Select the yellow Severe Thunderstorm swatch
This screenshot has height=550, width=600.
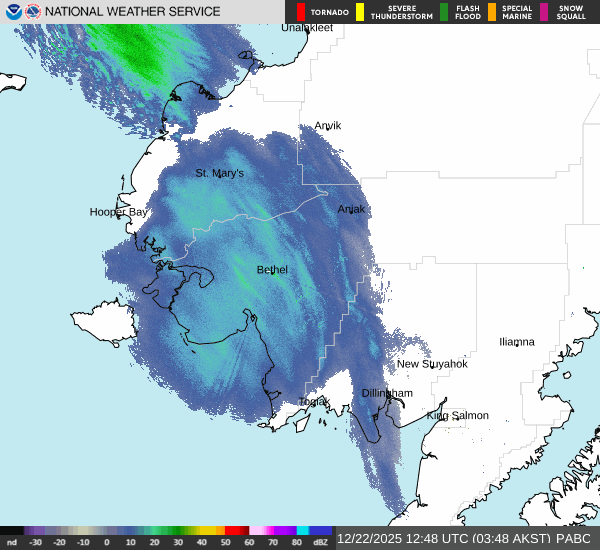[x=360, y=12]
